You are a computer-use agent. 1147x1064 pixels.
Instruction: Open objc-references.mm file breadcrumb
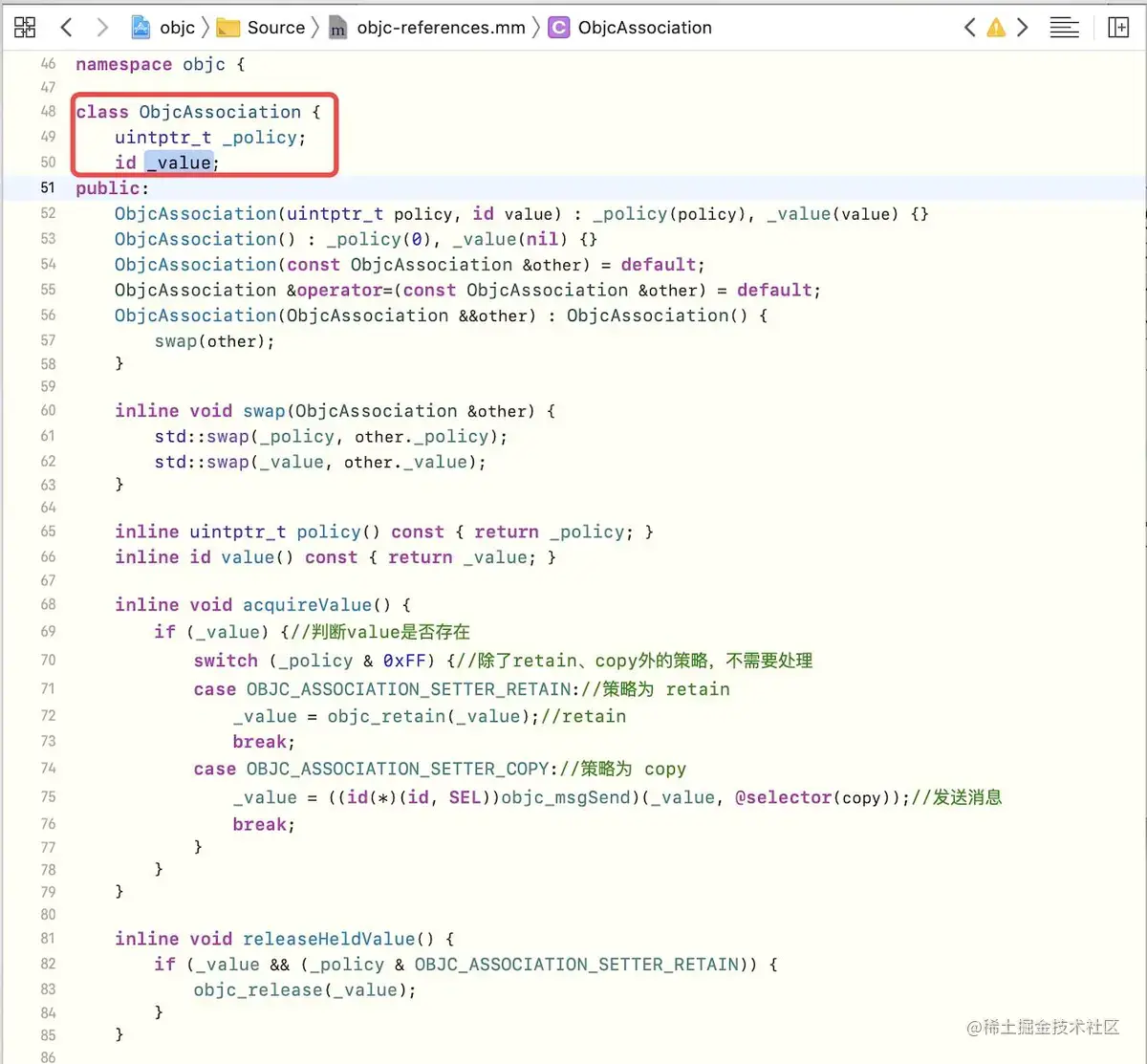pyautogui.click(x=427, y=28)
